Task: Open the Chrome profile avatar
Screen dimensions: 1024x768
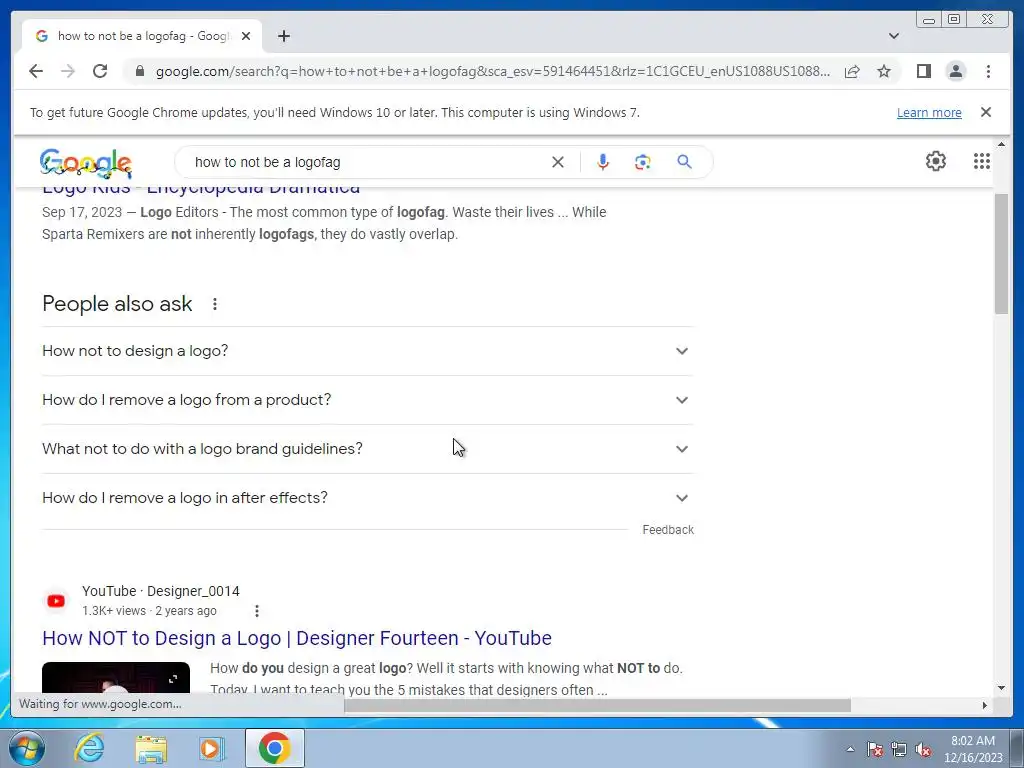Action: coord(955,71)
